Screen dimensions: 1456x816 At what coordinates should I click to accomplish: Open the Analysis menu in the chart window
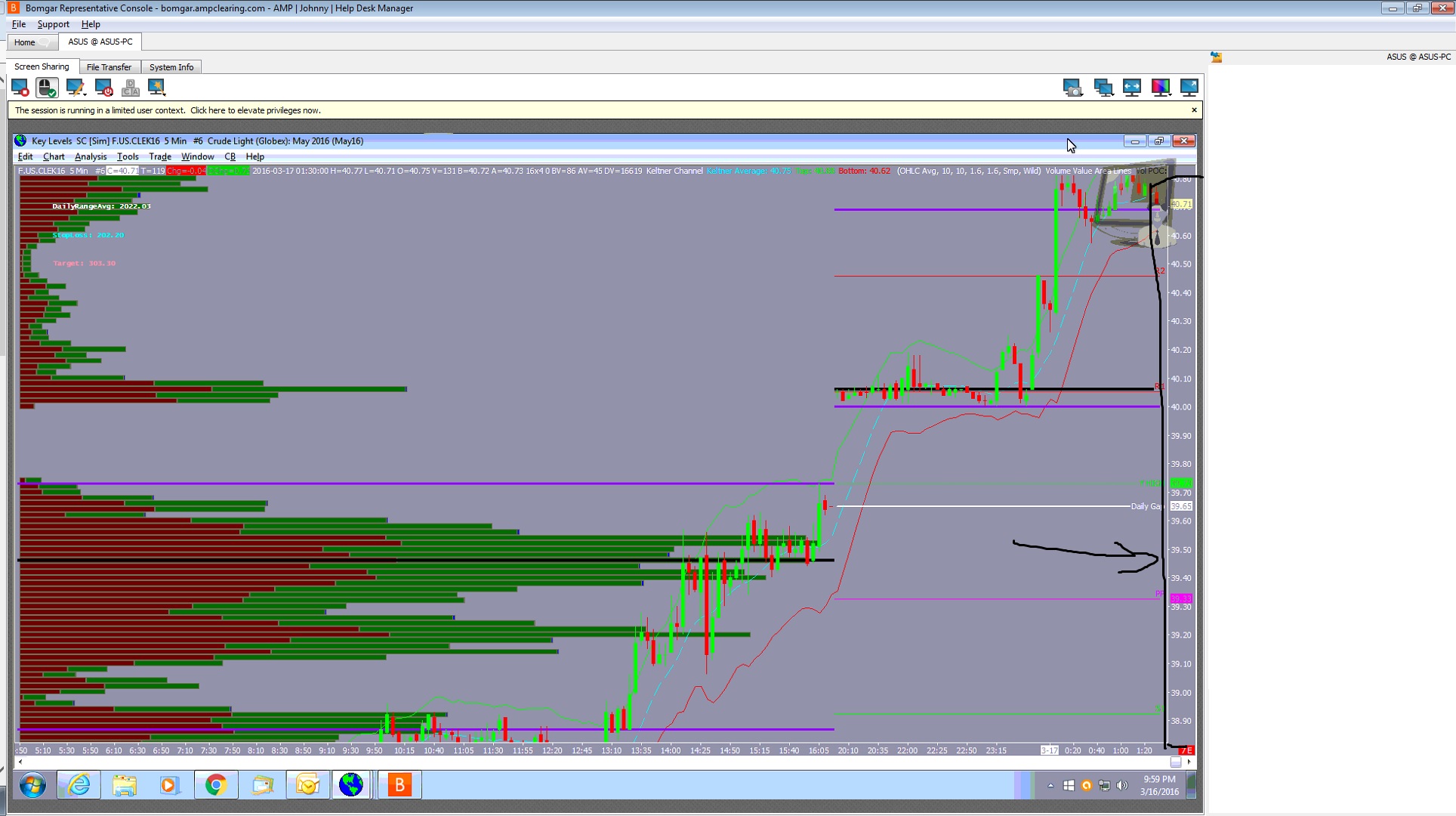click(91, 156)
